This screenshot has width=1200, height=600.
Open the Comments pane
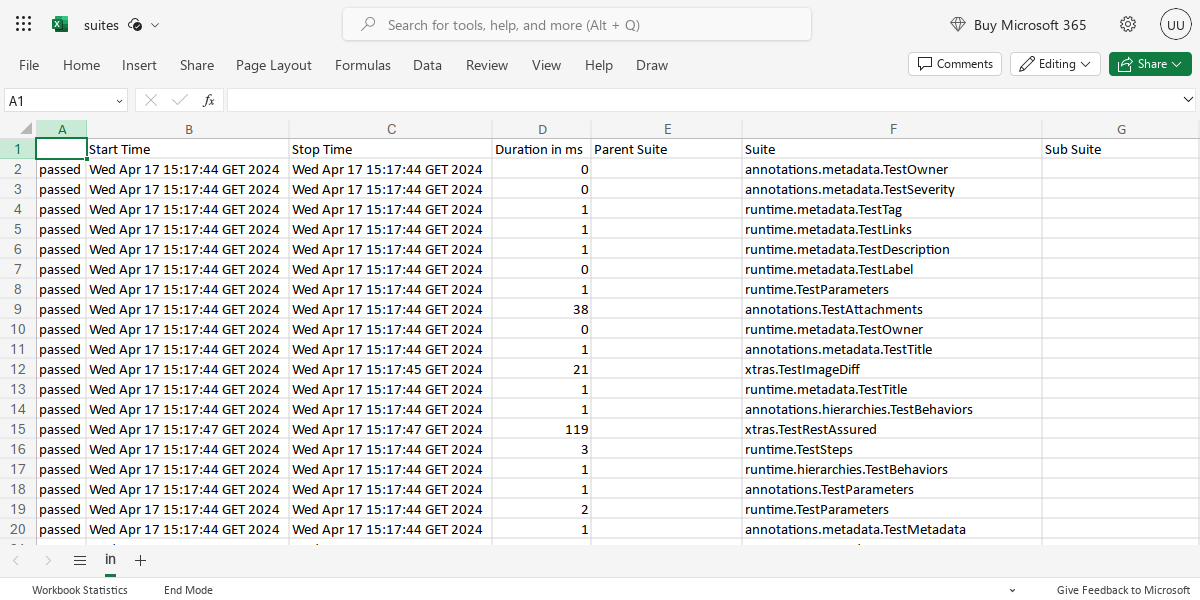pos(954,63)
